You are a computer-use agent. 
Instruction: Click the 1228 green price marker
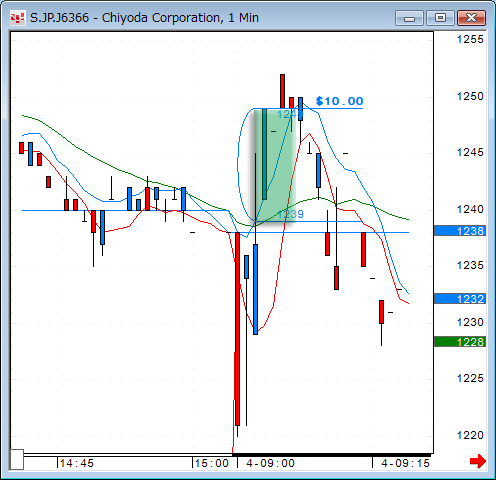460,342
